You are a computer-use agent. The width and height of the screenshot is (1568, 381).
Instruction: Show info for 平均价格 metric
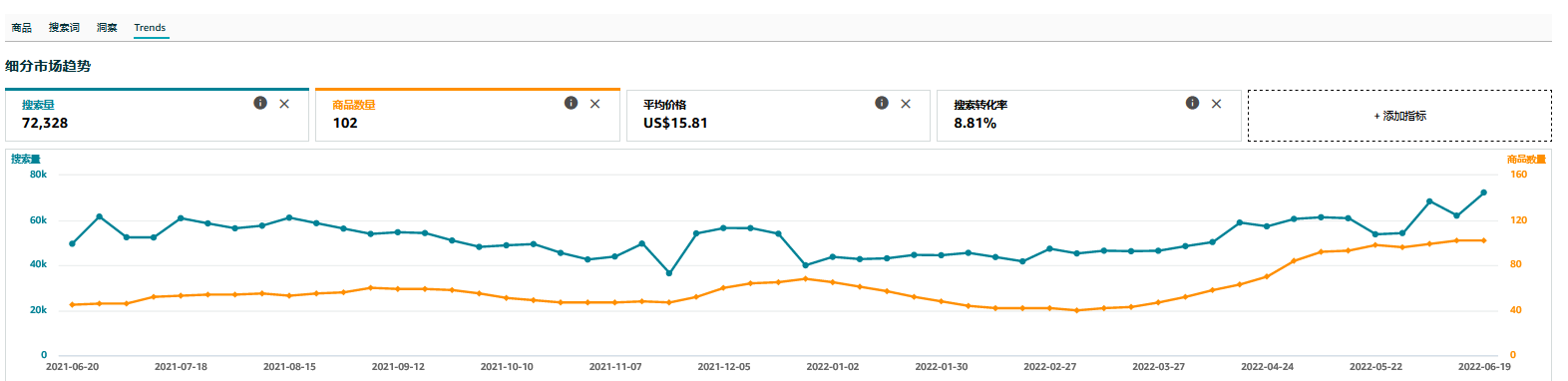(x=882, y=103)
